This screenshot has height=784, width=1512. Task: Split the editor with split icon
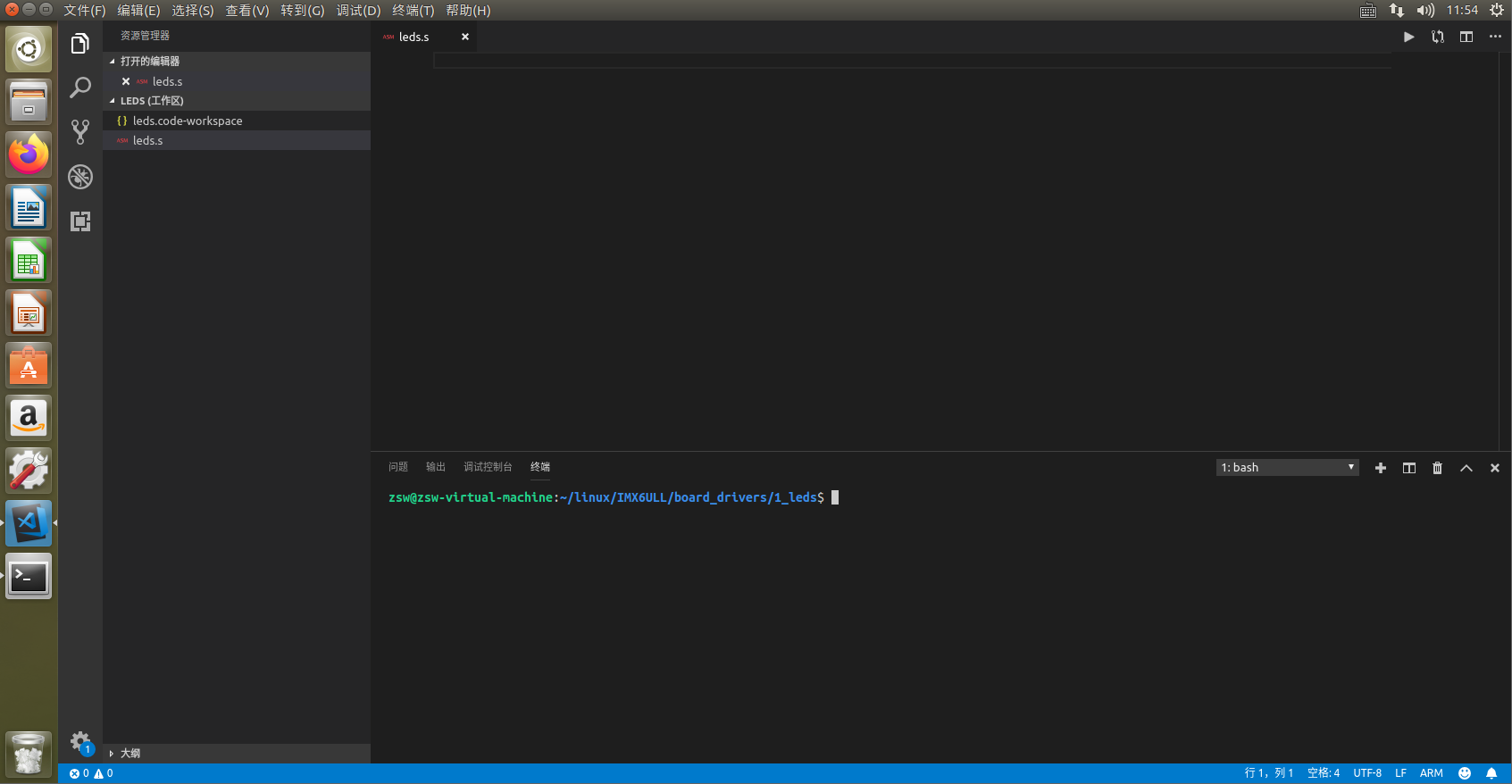point(1466,37)
